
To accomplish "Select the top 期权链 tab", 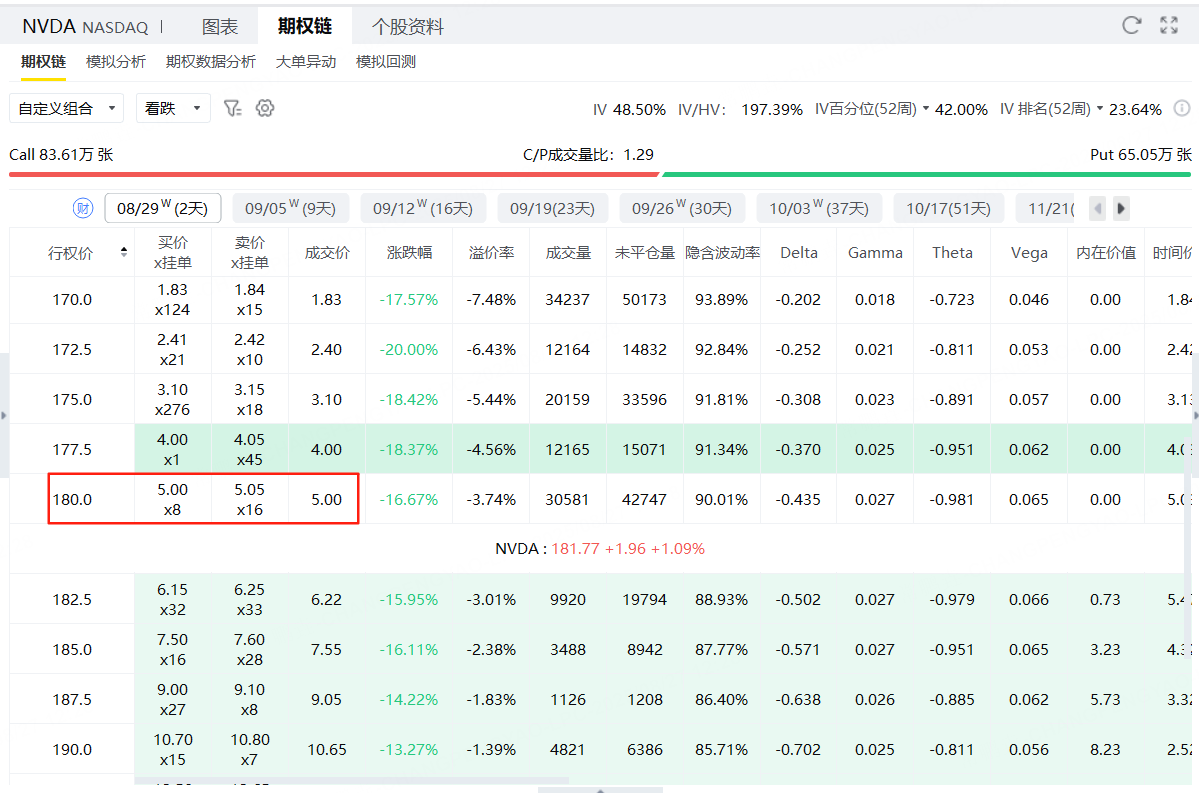I will [304, 26].
